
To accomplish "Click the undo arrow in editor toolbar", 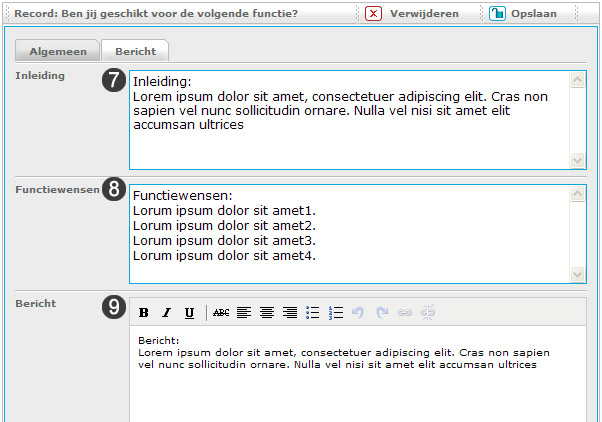I will click(359, 313).
